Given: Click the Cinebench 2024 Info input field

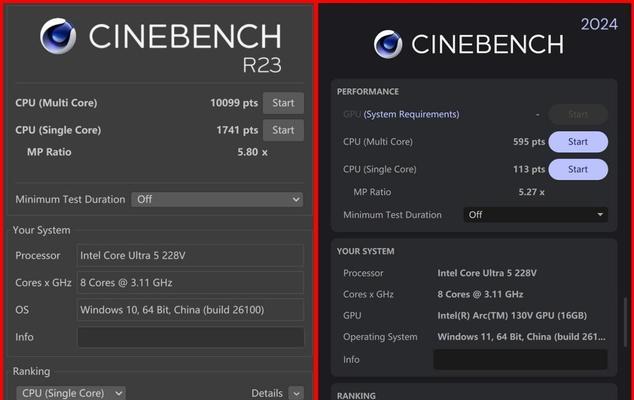Looking at the screenshot, I should click(520, 360).
